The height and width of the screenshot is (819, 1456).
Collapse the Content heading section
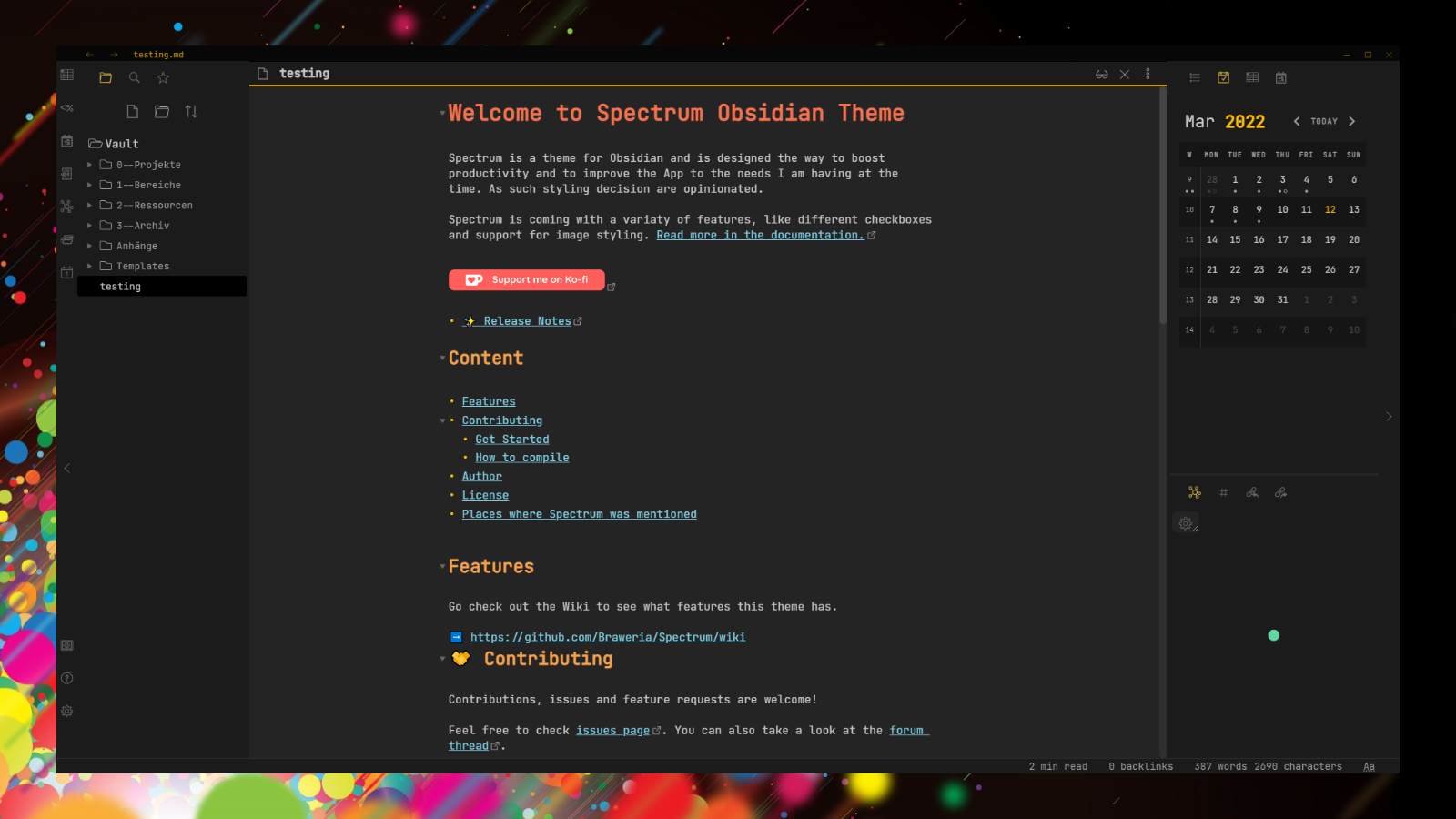442,359
